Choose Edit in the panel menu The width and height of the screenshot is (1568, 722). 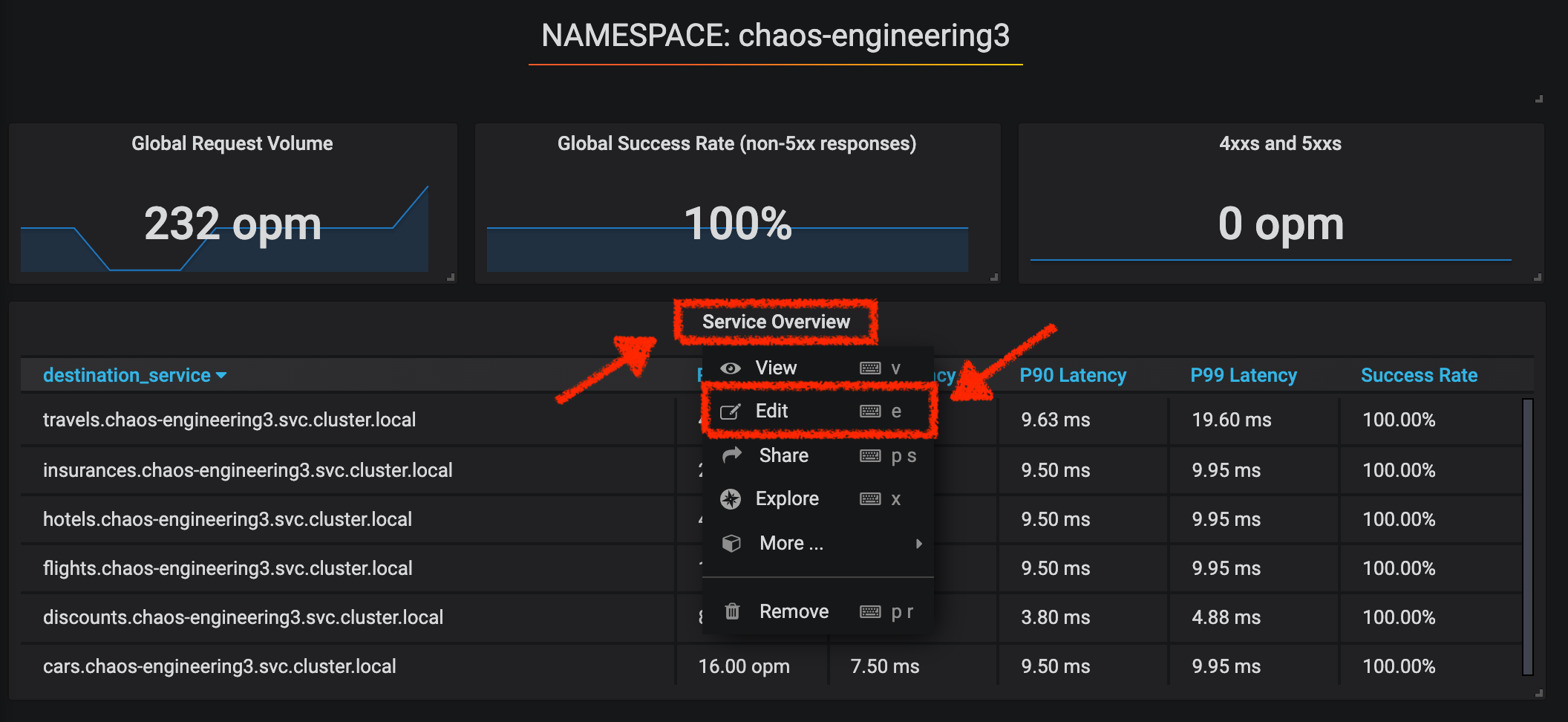[x=817, y=412]
